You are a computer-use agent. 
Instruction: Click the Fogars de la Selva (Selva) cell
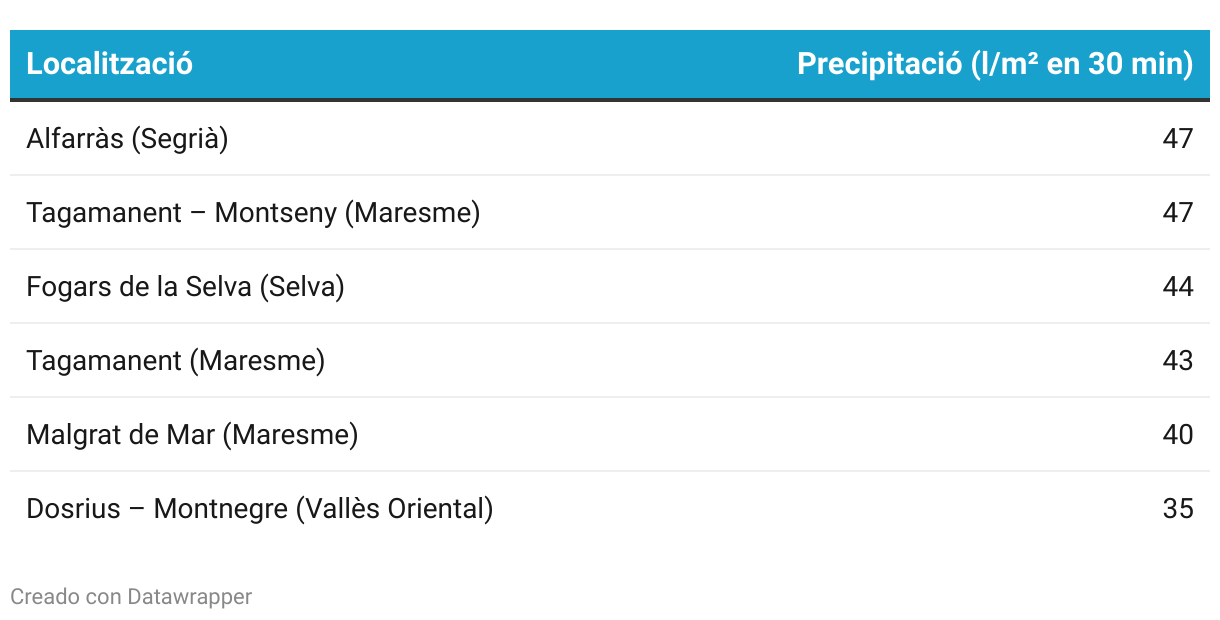click(185, 286)
